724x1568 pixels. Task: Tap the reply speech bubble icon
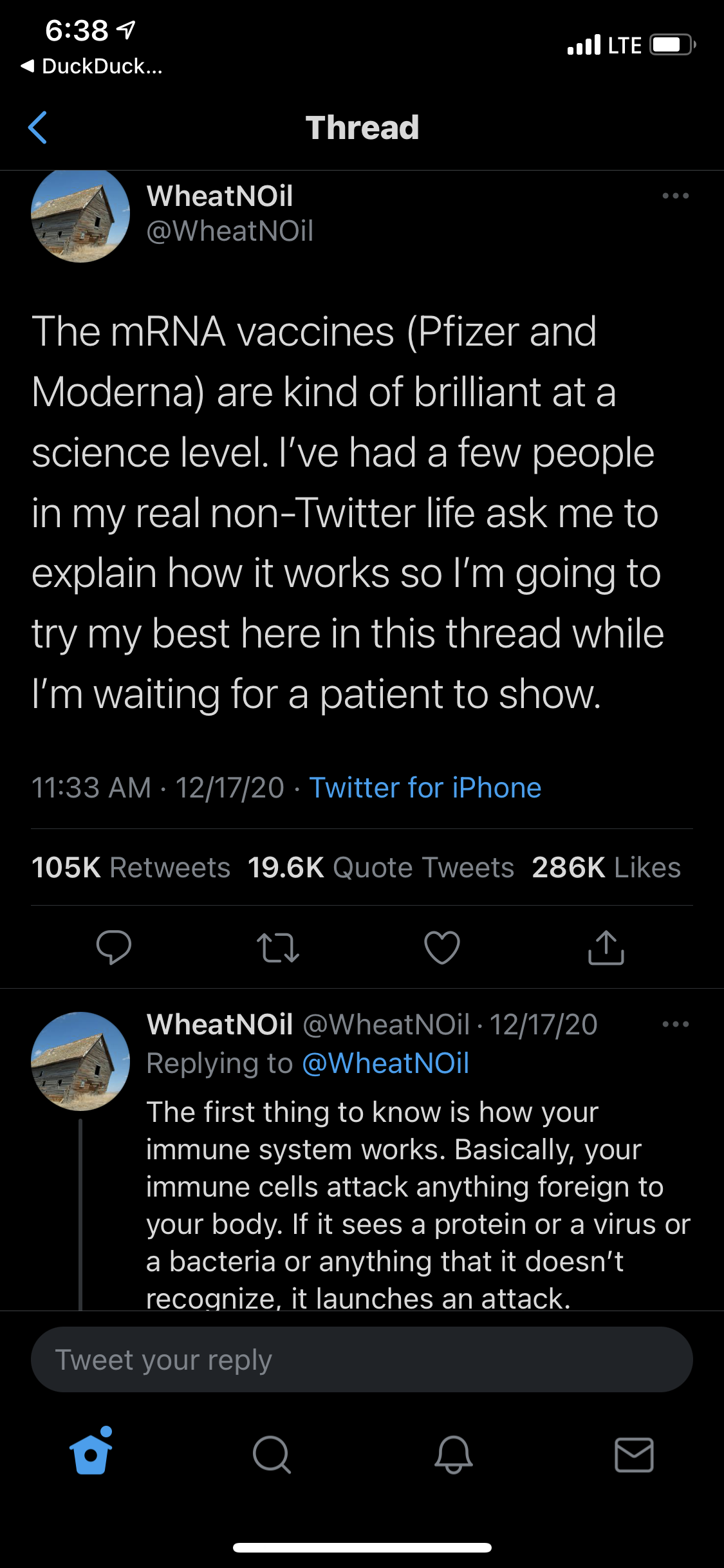tap(113, 947)
